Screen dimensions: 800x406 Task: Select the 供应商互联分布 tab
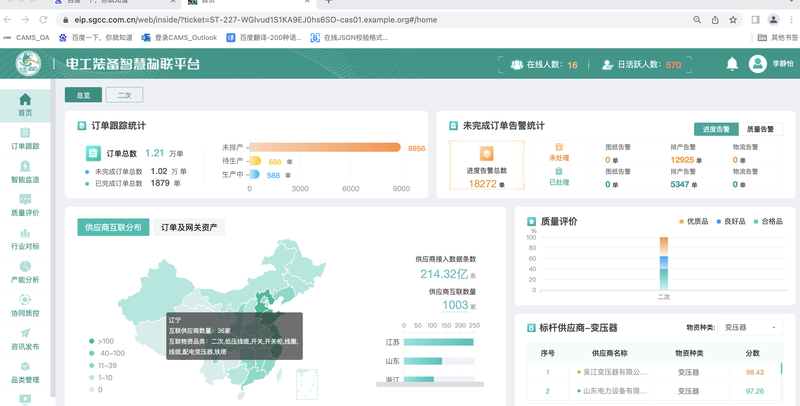pos(113,227)
